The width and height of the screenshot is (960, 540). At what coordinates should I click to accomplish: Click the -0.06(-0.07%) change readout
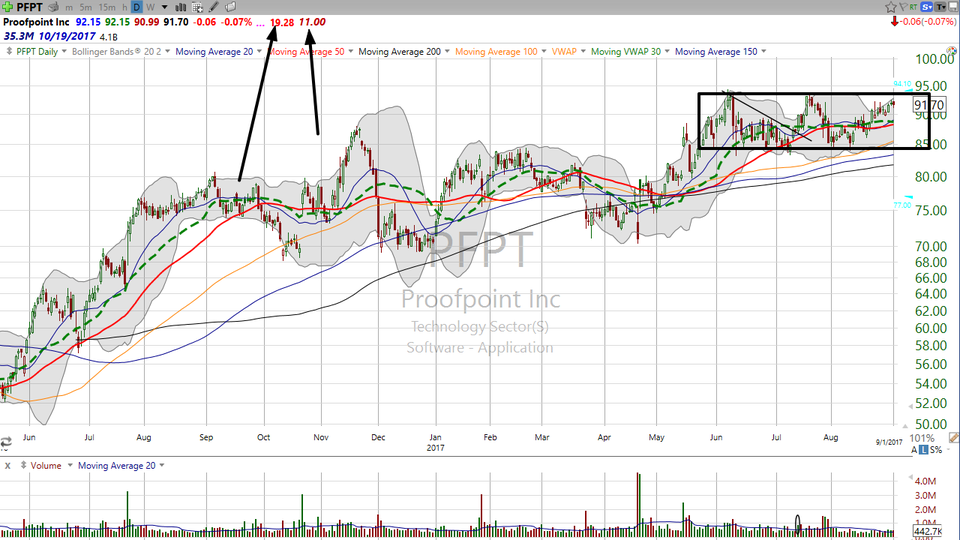[928, 21]
